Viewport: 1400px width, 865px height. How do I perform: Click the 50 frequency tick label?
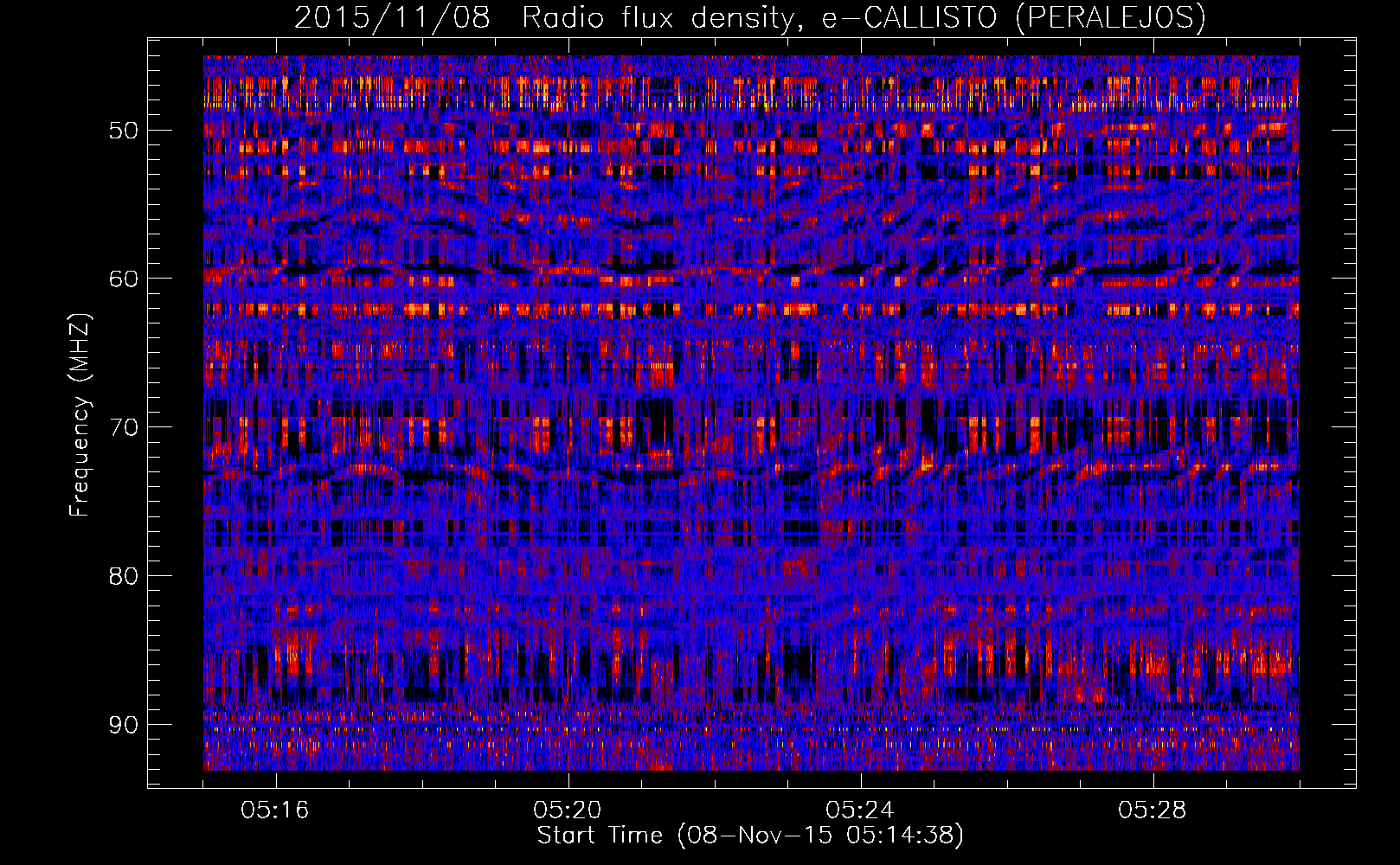[x=124, y=131]
